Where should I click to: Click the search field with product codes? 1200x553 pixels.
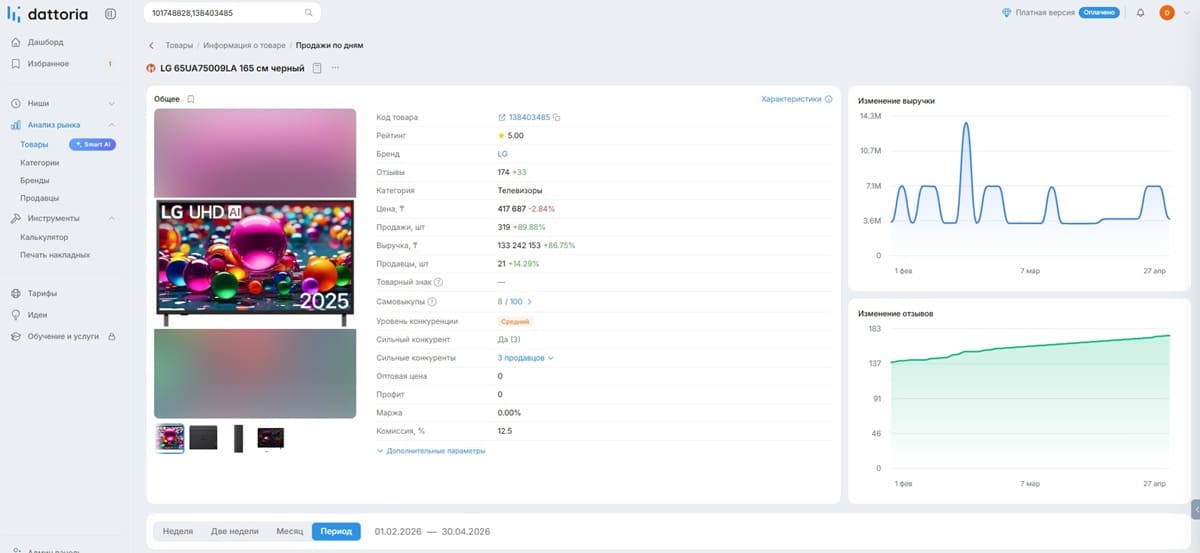pyautogui.click(x=231, y=13)
